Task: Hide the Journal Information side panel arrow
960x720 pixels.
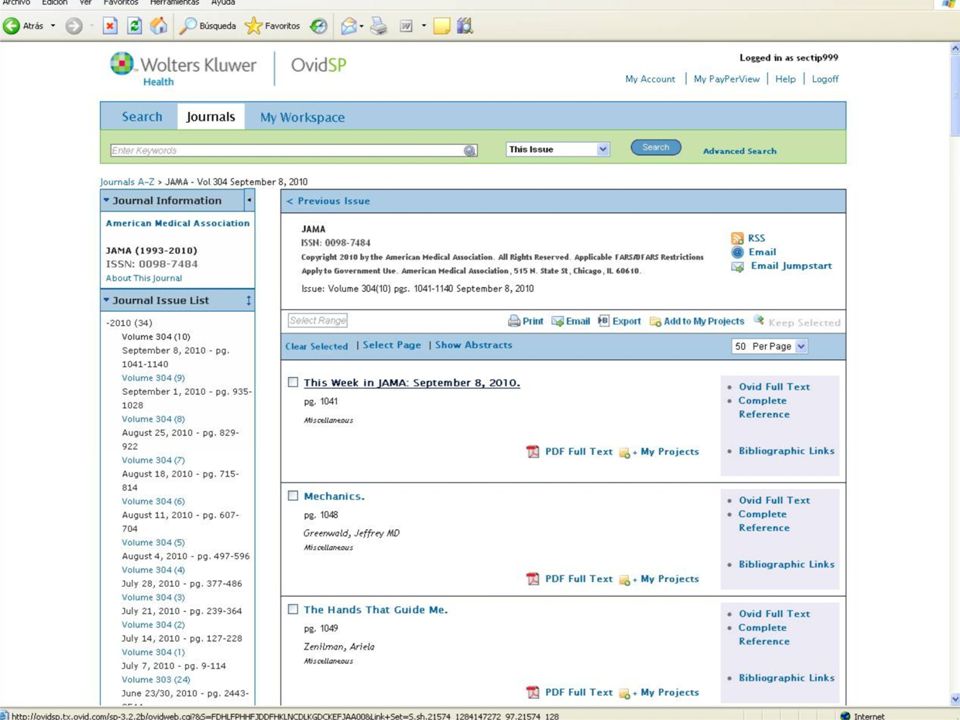Action: [x=249, y=200]
